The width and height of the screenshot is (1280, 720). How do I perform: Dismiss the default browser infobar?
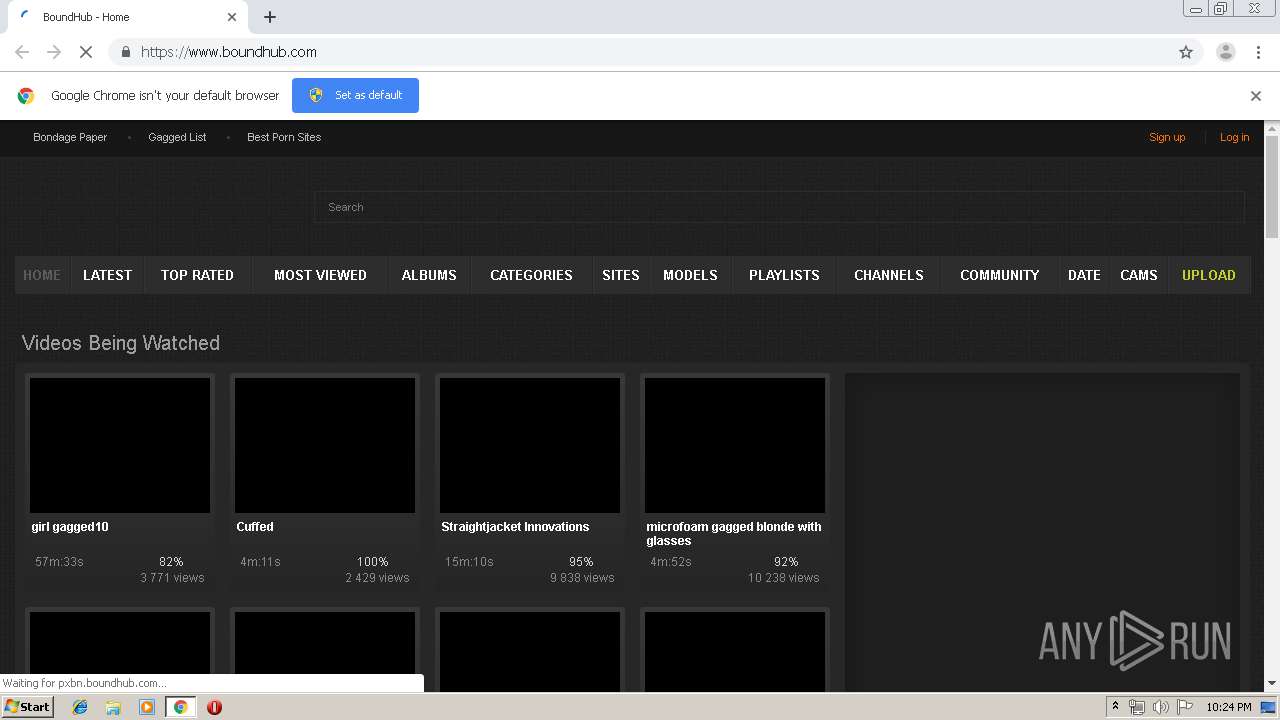[1256, 96]
